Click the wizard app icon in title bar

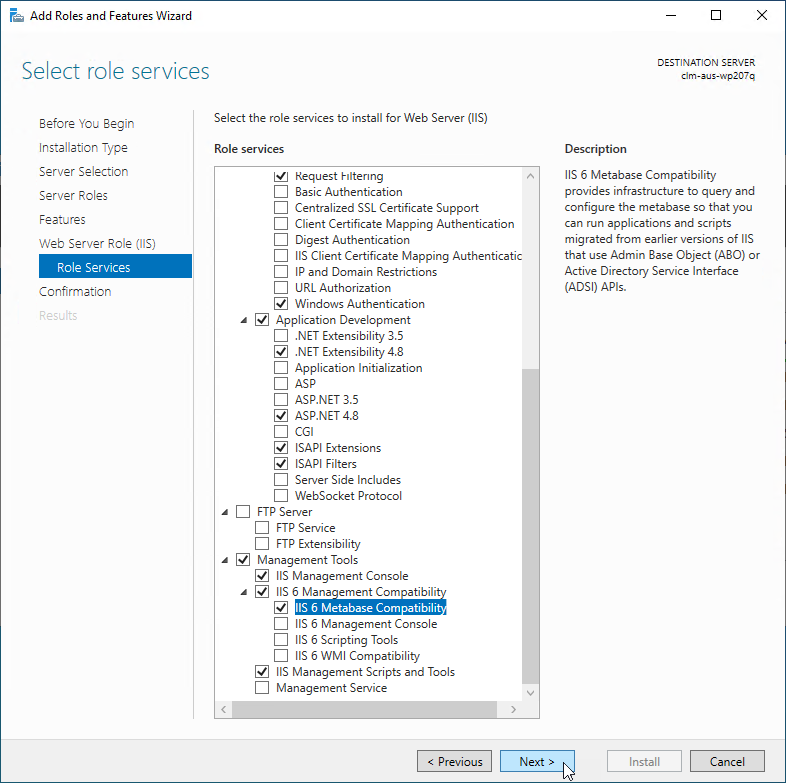pyautogui.click(x=17, y=16)
